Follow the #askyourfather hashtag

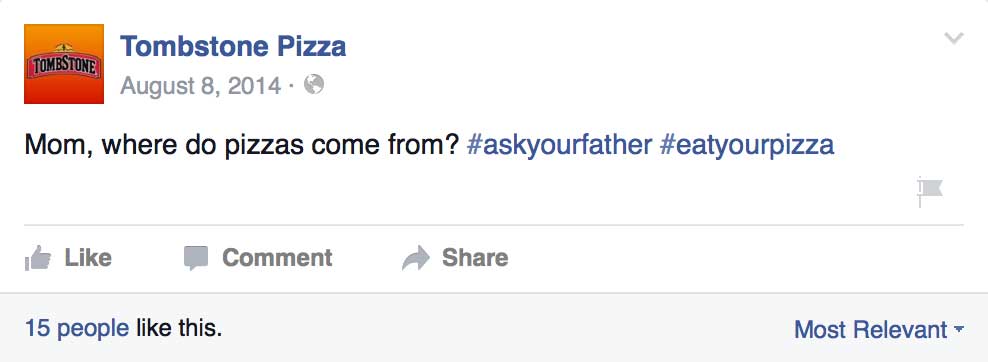point(559,145)
